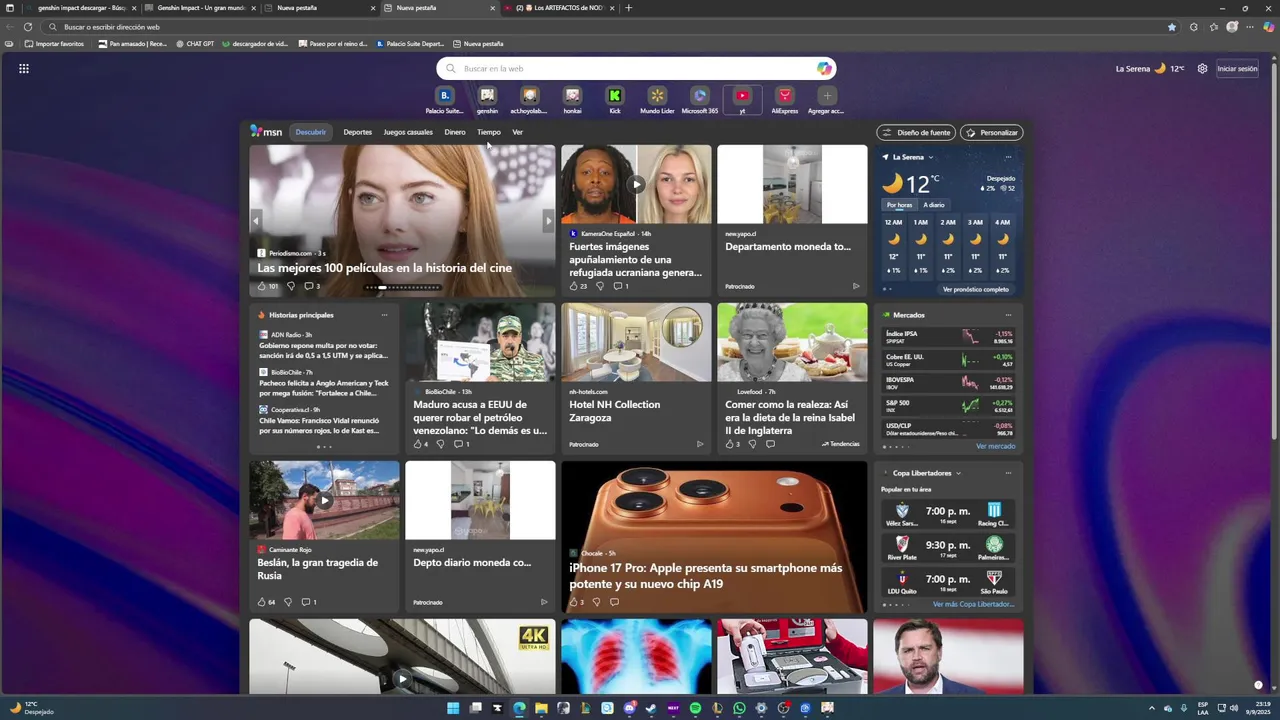This screenshot has width=1280, height=720.
Task: Open the act.hoyolab quick link tile
Action: pyautogui.click(x=529, y=100)
